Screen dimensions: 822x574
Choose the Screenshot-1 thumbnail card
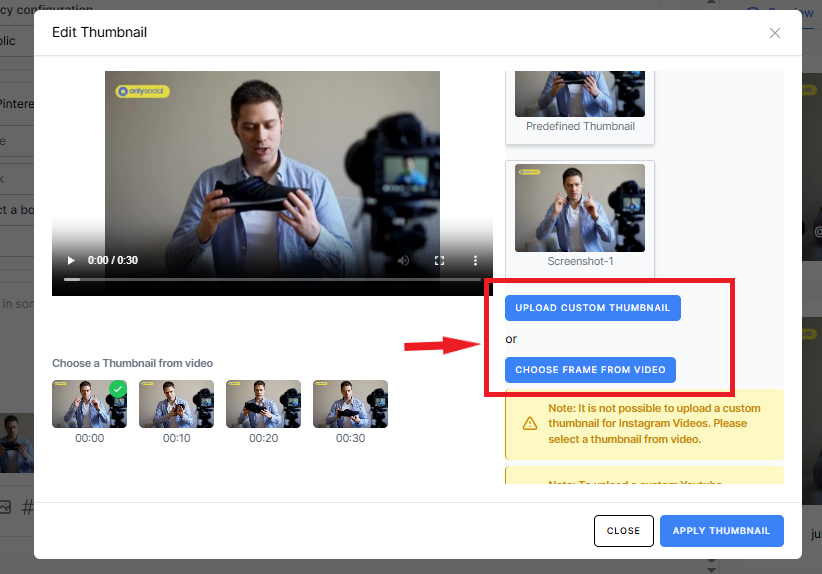point(580,215)
